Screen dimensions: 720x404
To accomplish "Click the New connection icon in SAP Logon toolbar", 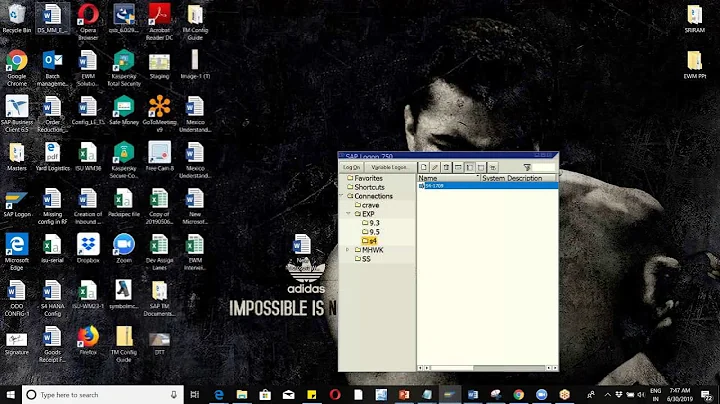I will pyautogui.click(x=423, y=168).
